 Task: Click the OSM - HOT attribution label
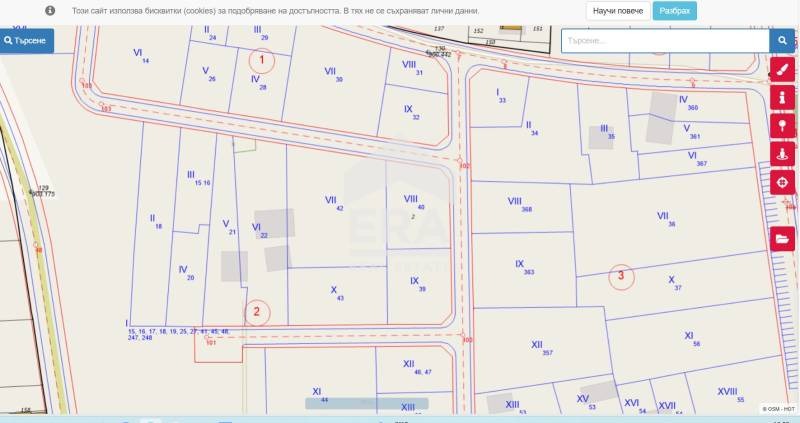pos(778,409)
